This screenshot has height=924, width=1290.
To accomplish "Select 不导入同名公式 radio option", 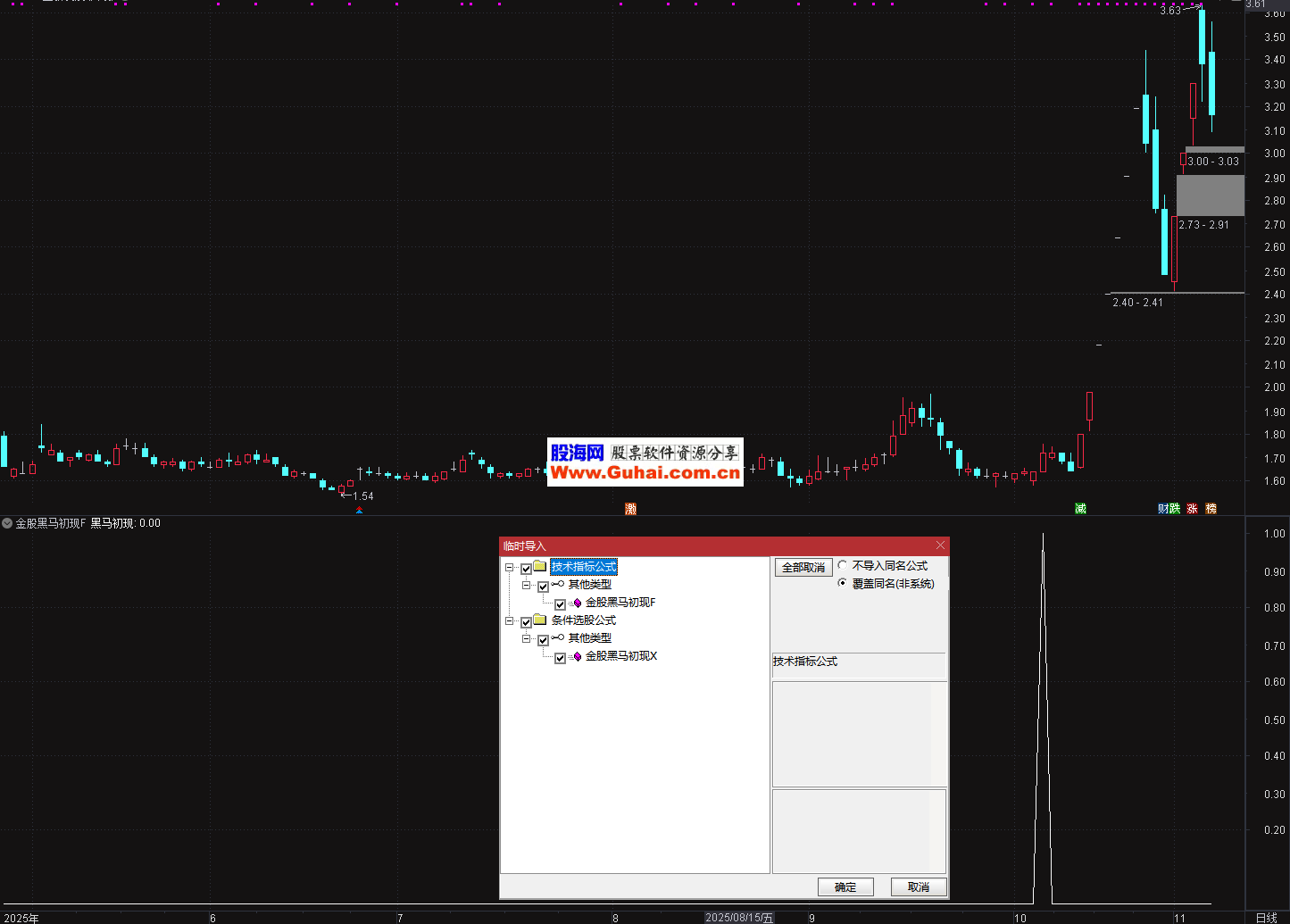I will tap(843, 565).
